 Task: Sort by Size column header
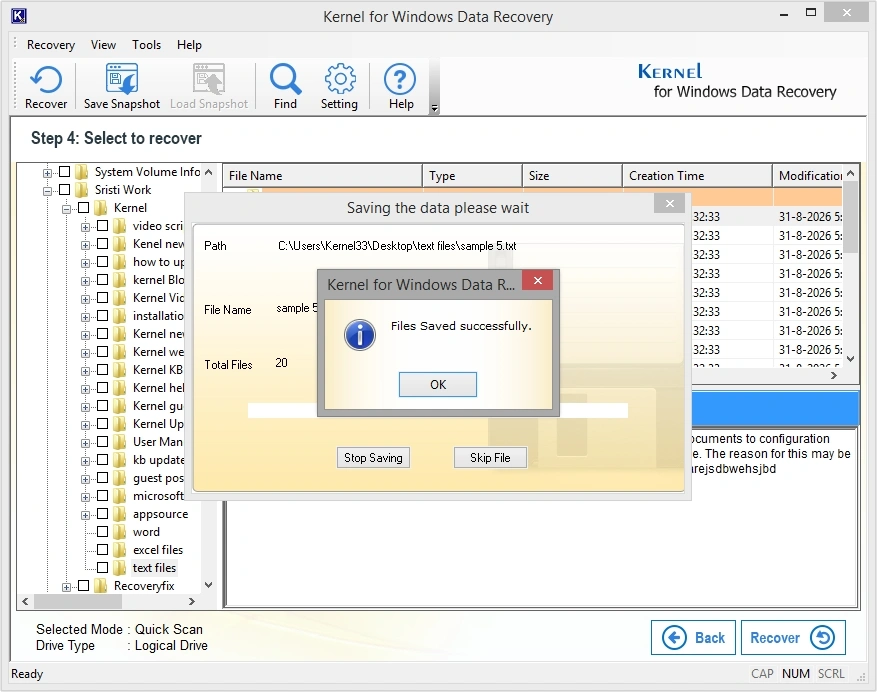(x=572, y=176)
